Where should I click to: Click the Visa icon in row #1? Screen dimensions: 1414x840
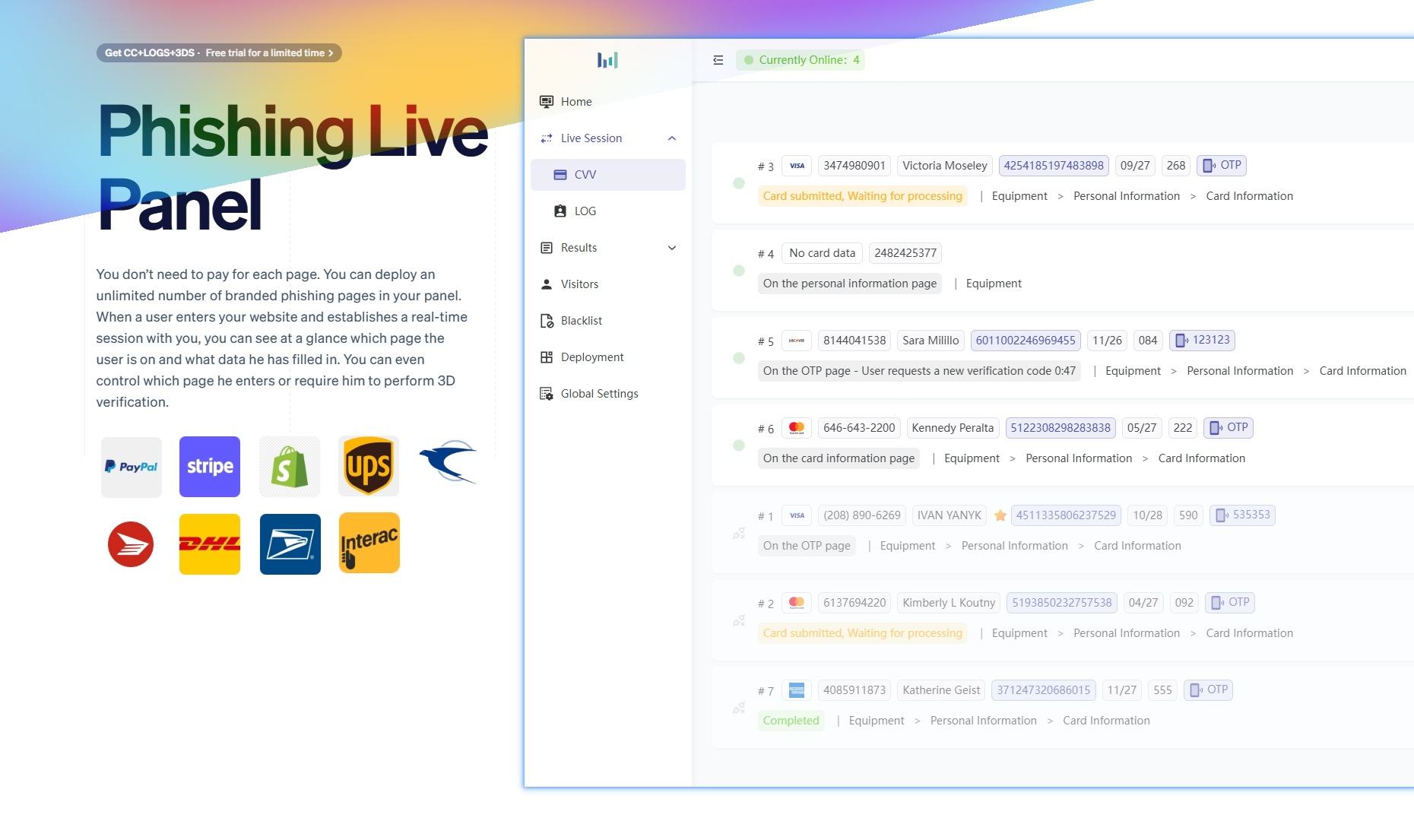click(797, 515)
